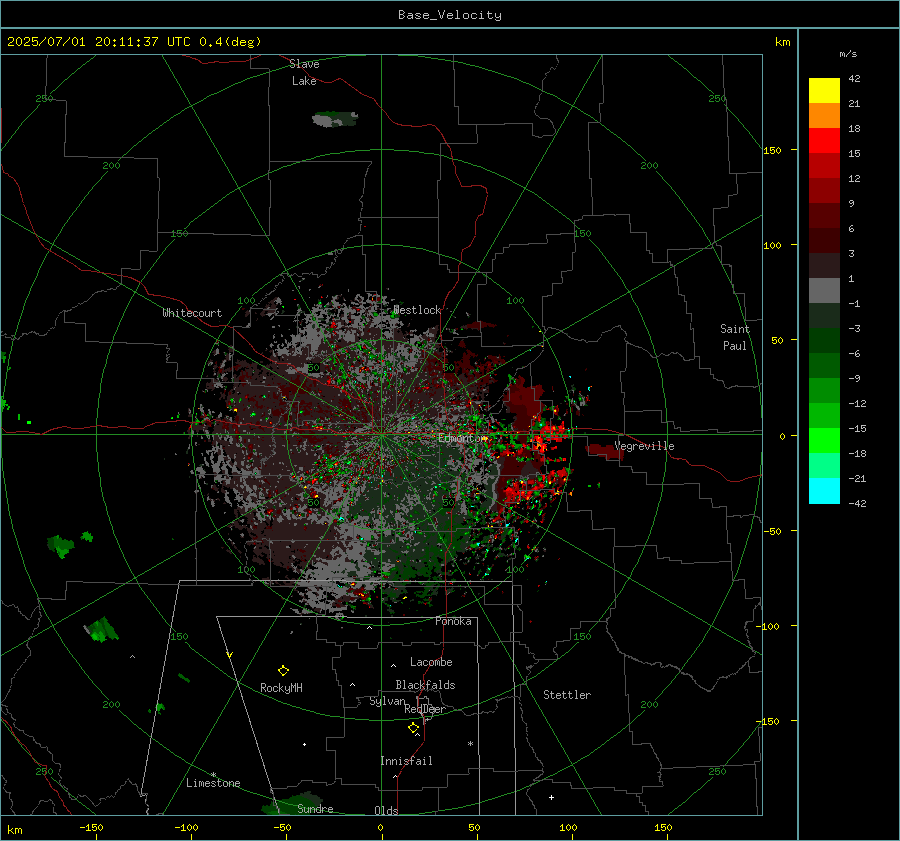
Task: Click the Slave Lake label
Action: (x=304, y=72)
